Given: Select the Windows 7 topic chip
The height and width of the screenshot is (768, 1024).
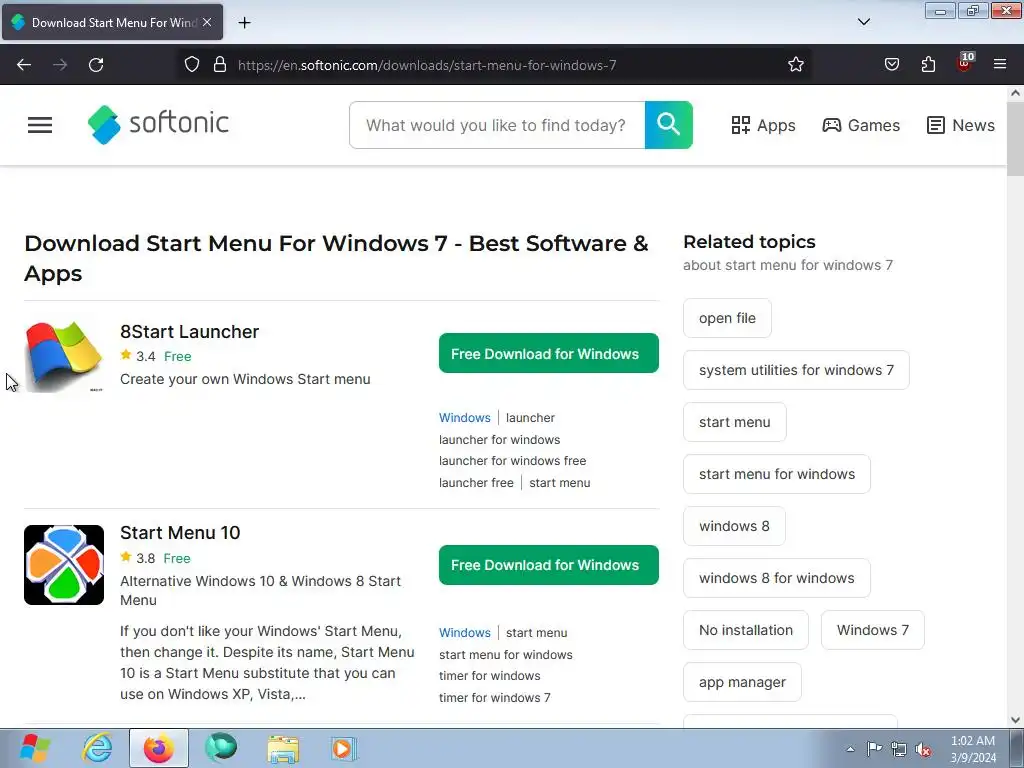Looking at the screenshot, I should coord(872,630).
